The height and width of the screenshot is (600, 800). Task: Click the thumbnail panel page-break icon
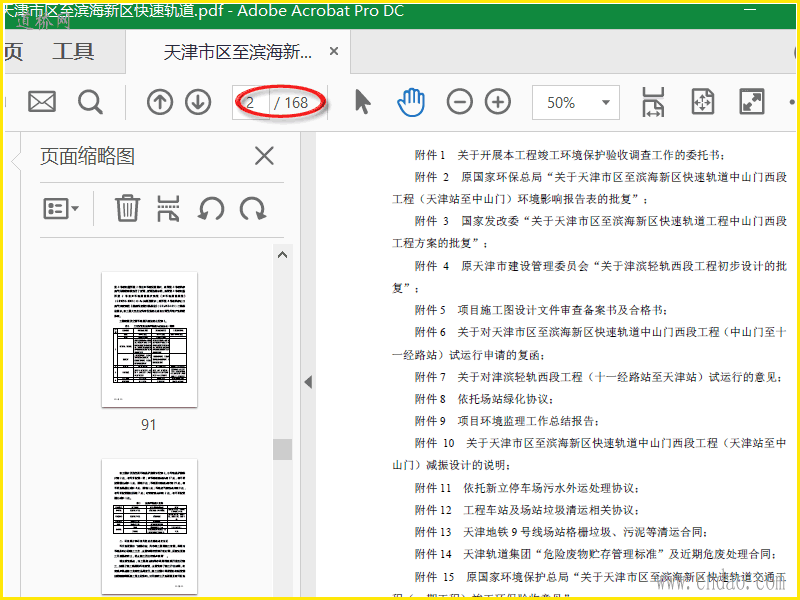168,208
